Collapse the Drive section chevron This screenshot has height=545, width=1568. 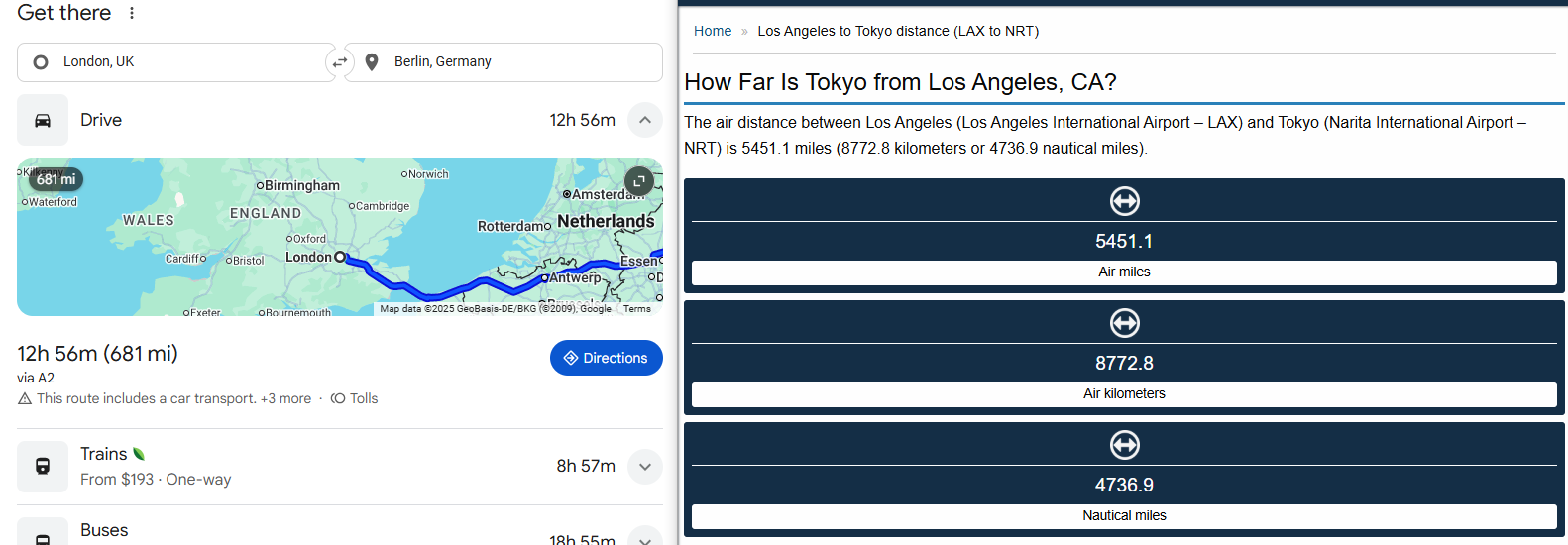(x=645, y=120)
